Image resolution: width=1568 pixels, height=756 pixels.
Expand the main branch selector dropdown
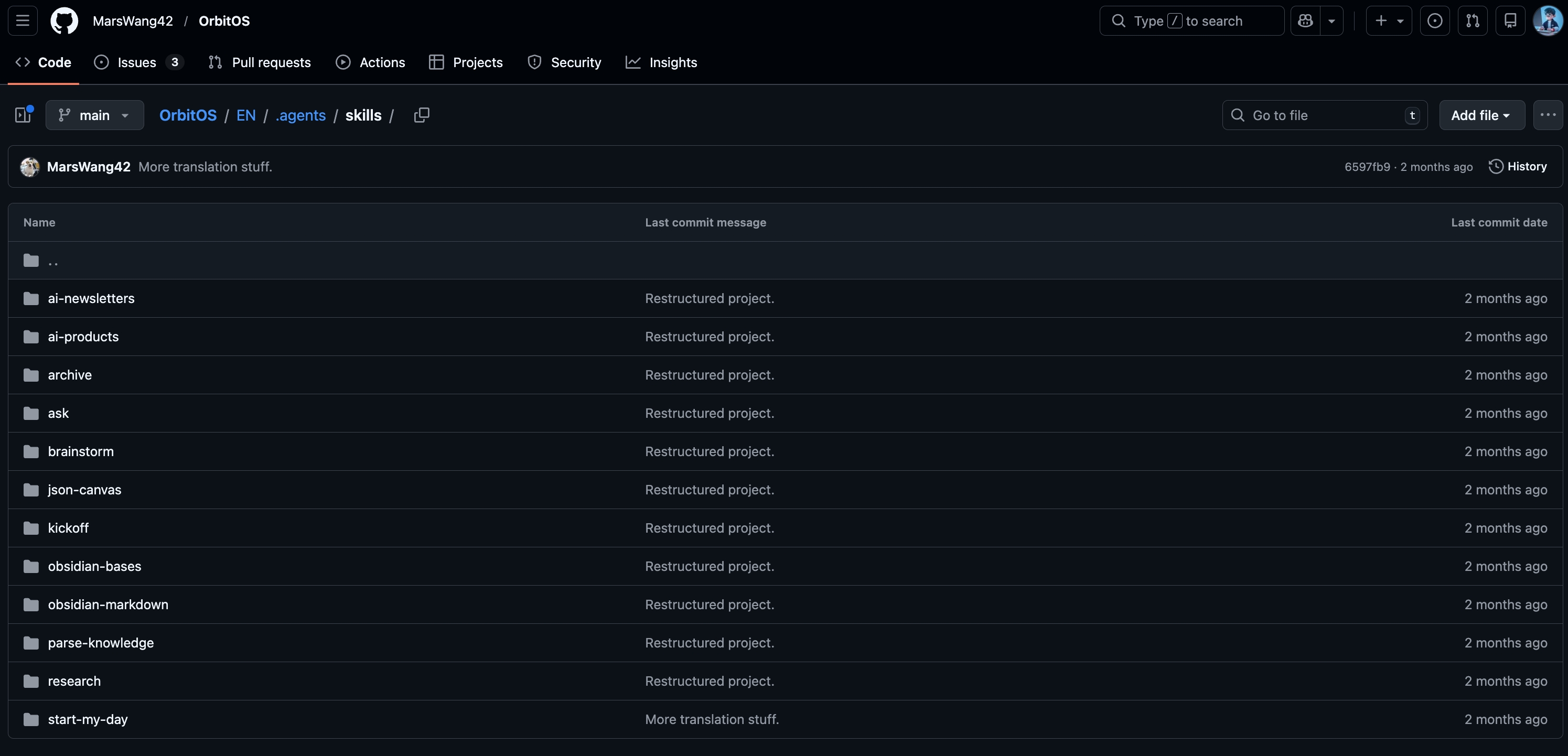click(94, 115)
